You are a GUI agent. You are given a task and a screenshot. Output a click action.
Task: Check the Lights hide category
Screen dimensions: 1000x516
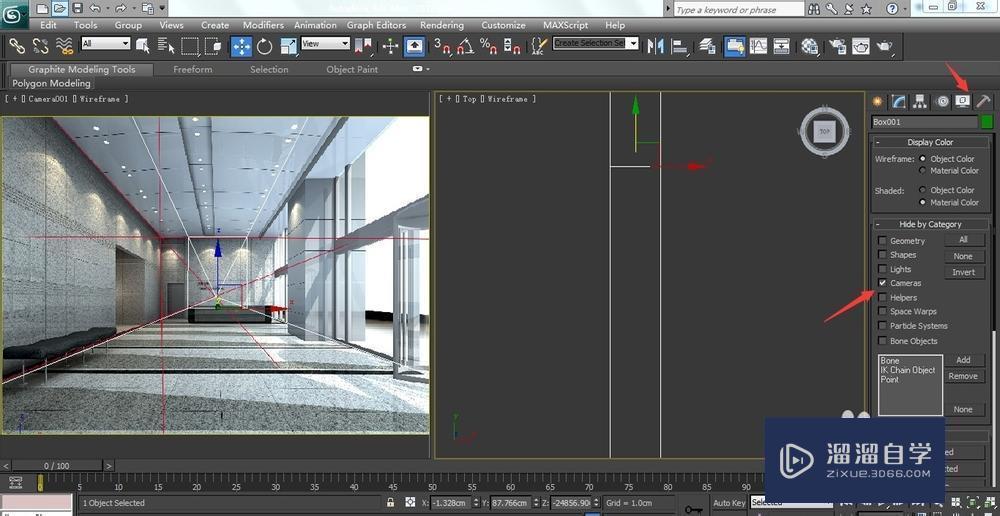[x=883, y=269]
